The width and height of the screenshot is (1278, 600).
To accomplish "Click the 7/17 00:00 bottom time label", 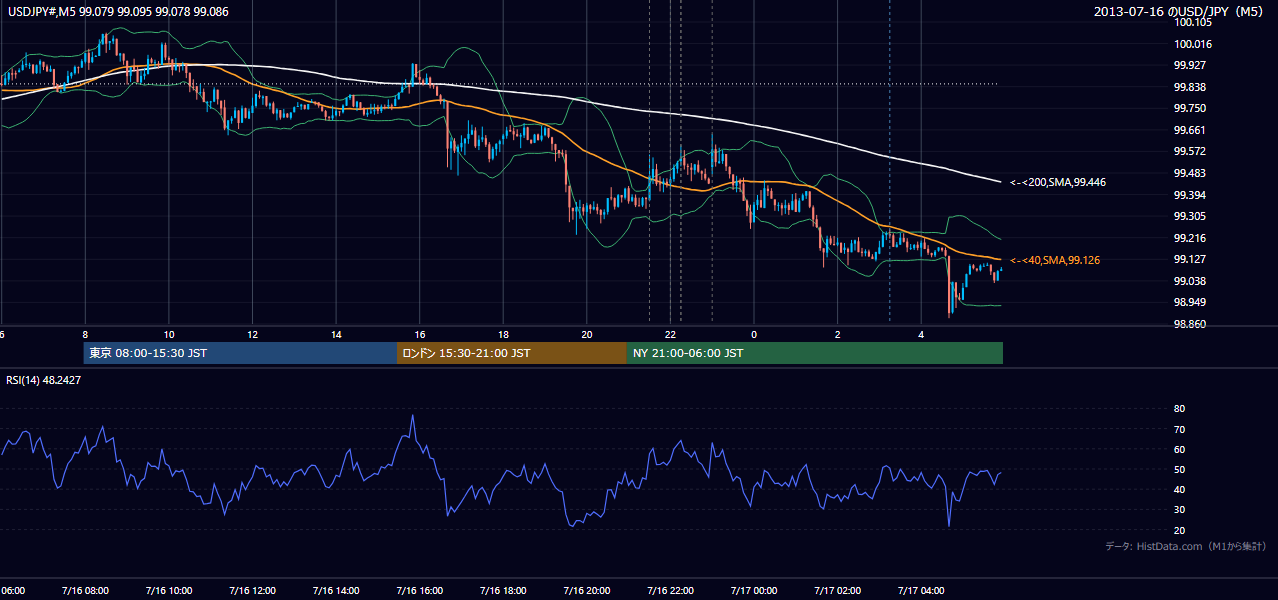I will tap(754, 590).
